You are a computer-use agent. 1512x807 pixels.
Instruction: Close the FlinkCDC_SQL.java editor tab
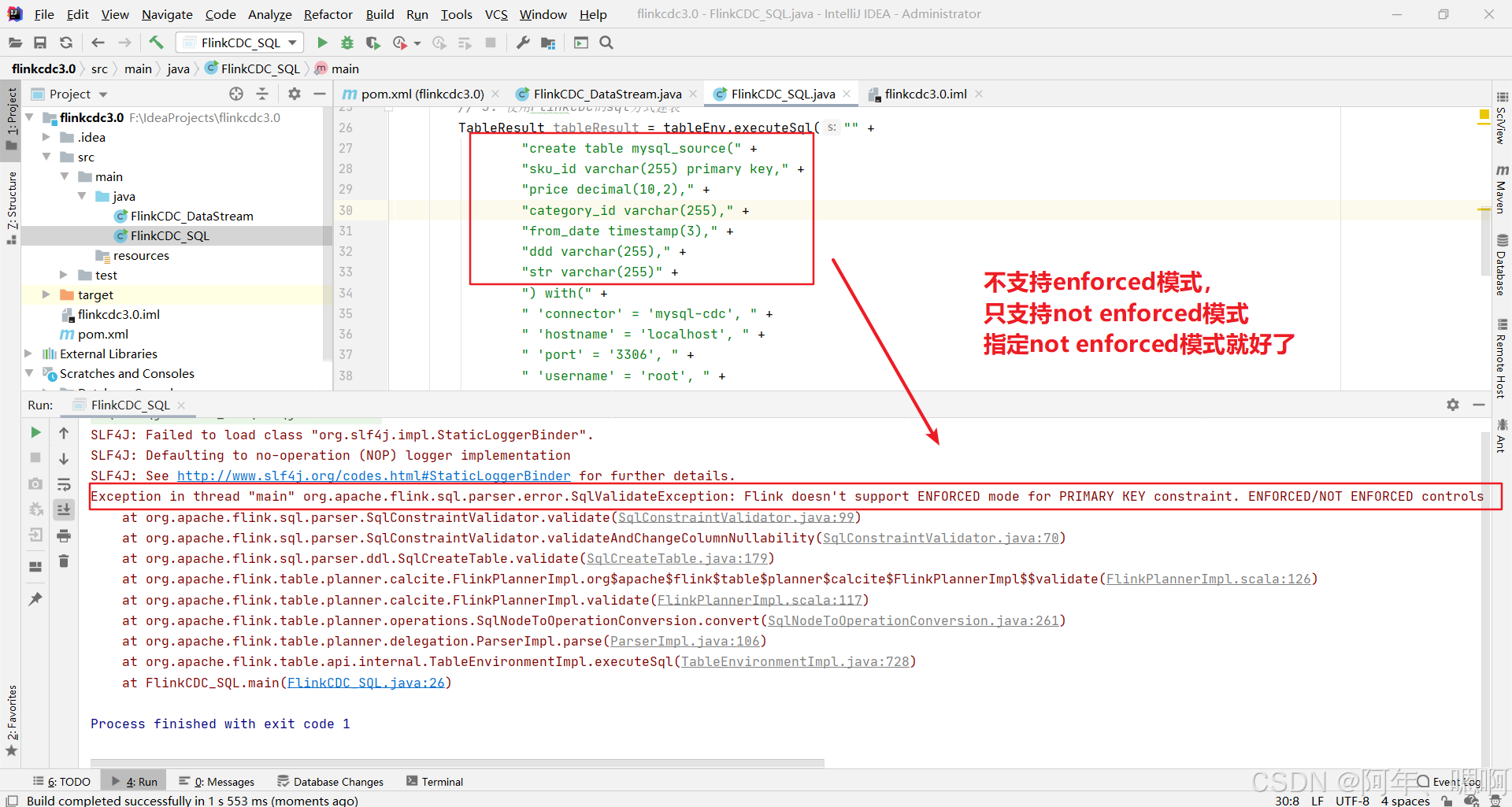tap(847, 94)
